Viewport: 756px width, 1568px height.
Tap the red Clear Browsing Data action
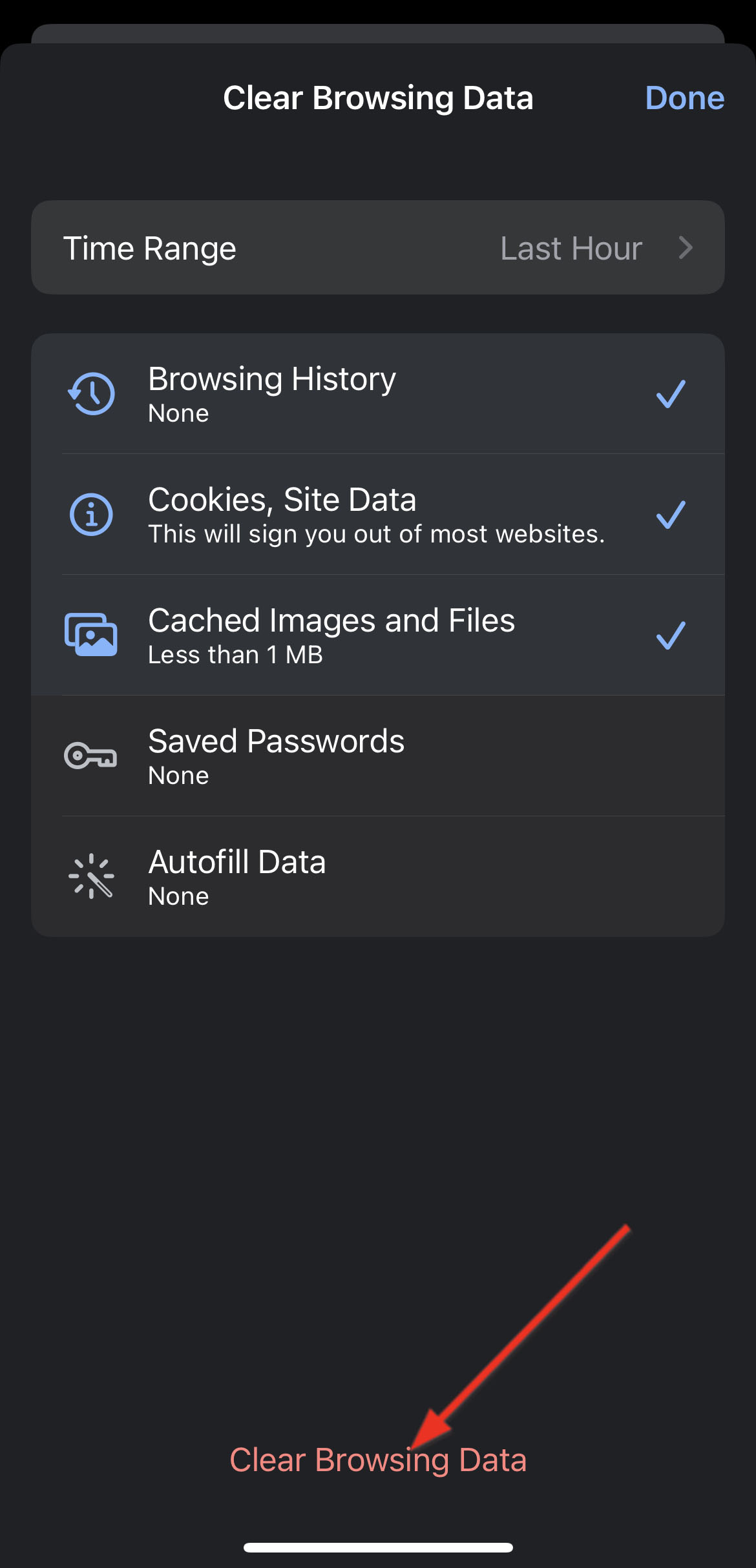378,1458
